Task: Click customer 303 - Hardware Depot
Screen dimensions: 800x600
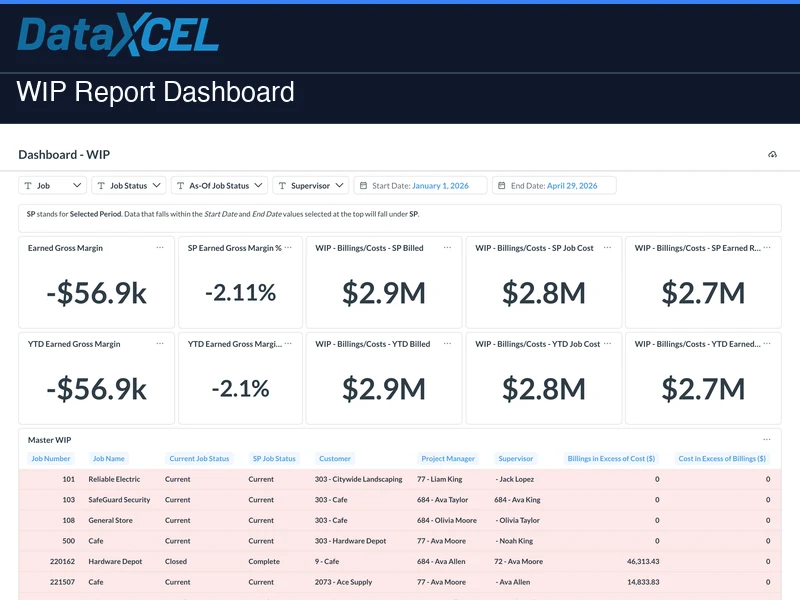Action: (351, 541)
